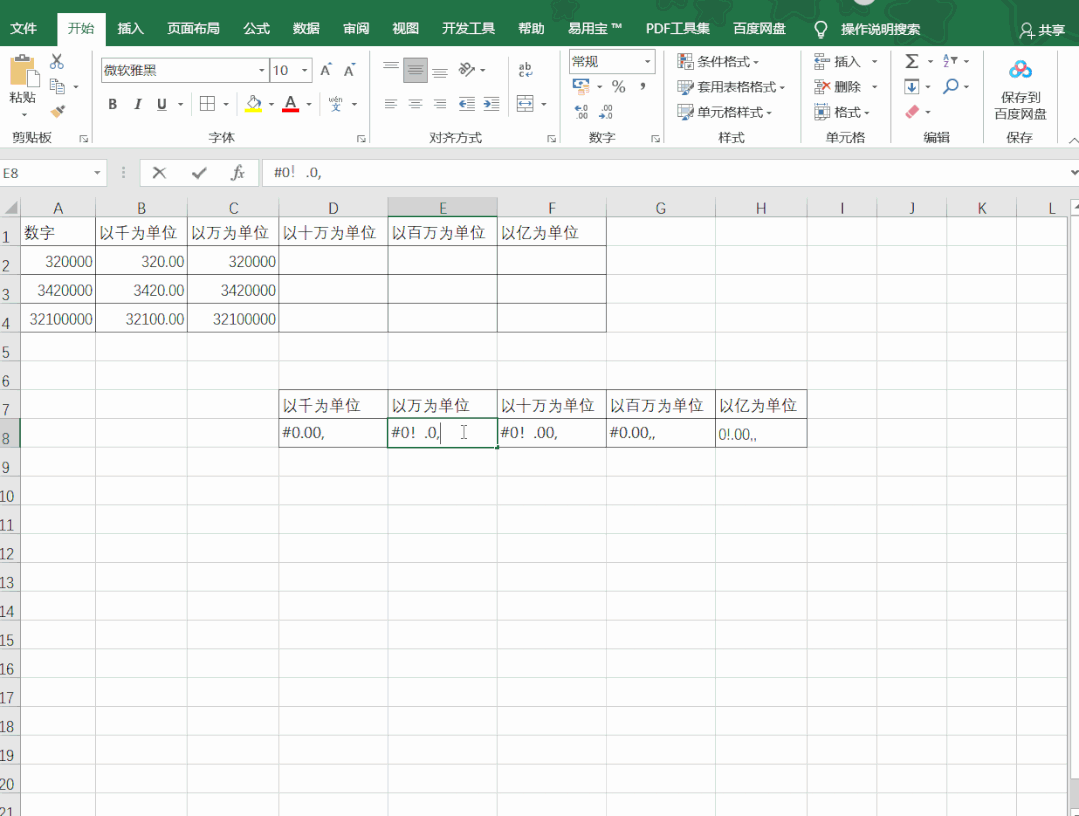Viewport: 1079px width, 816px height.
Task: Open the 文件 File tab
Action: [23, 29]
